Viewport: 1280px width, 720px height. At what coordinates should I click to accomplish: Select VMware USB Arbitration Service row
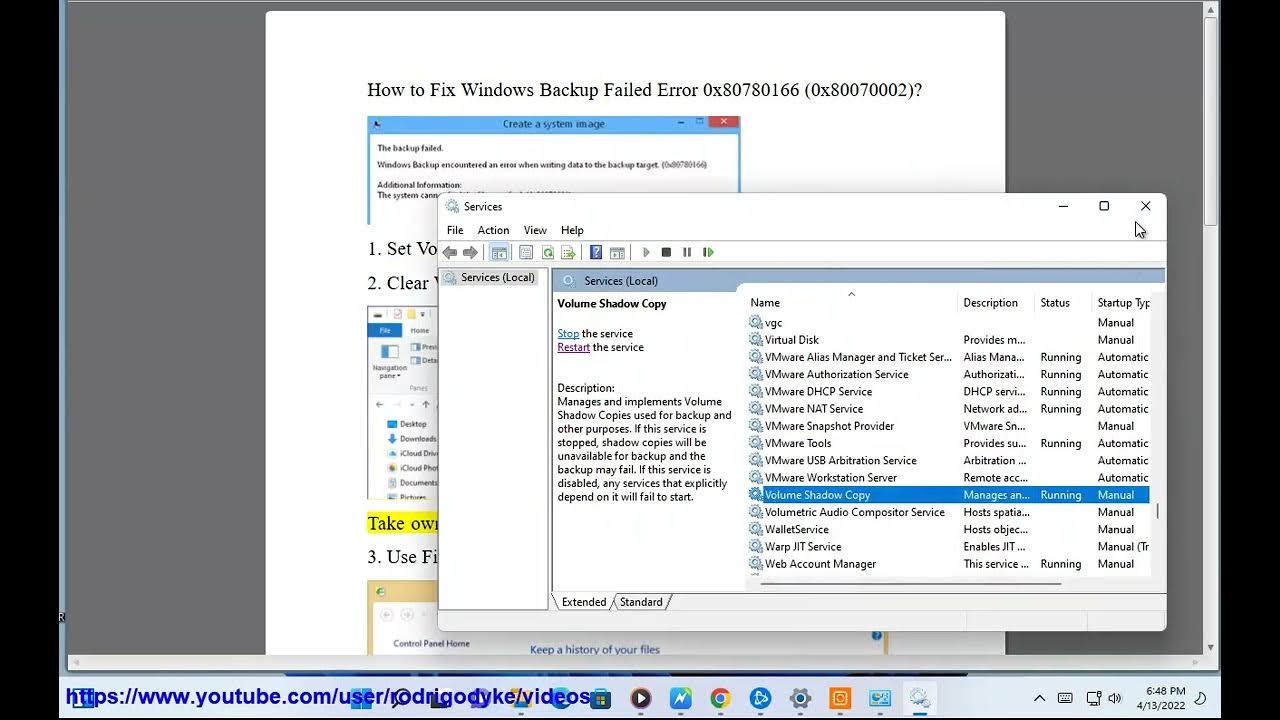click(x=948, y=461)
